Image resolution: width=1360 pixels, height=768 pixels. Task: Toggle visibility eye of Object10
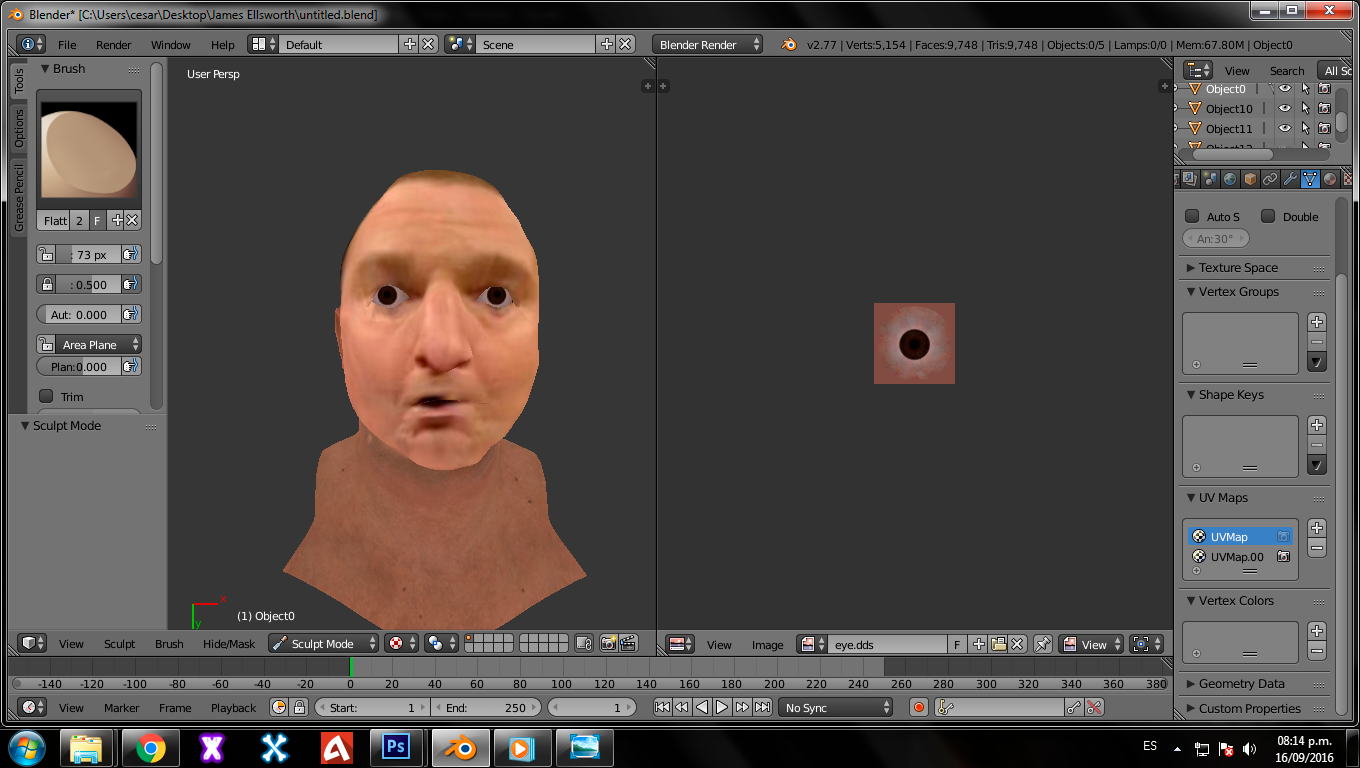click(1285, 108)
